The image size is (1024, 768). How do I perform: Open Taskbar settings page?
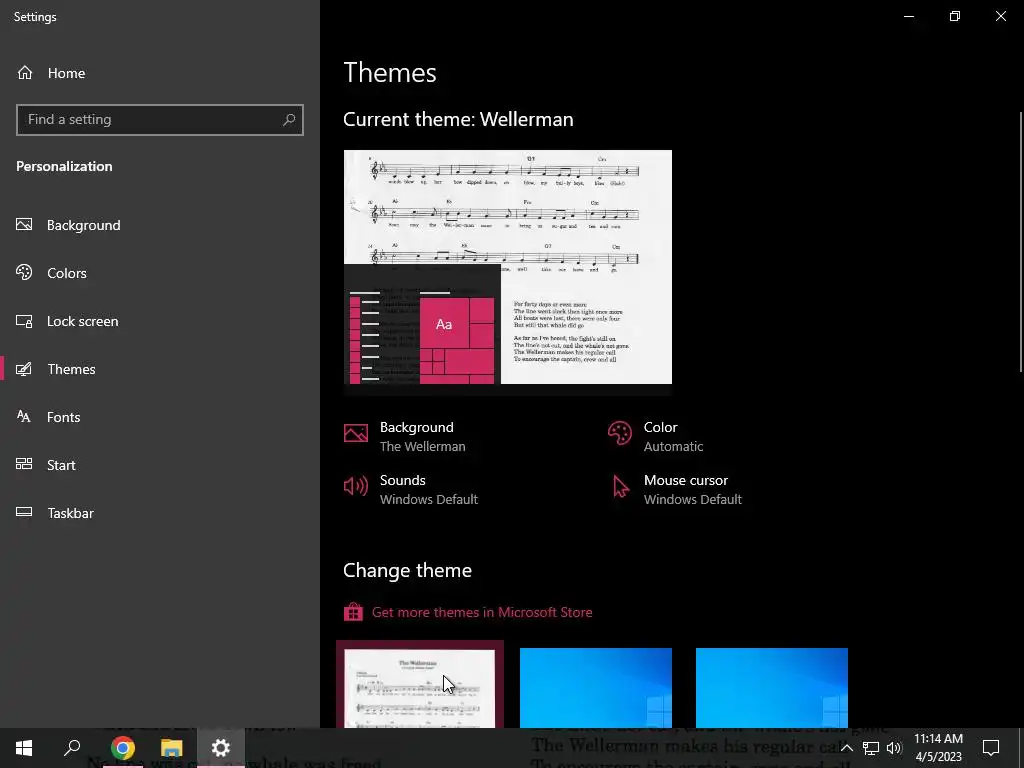[70, 513]
